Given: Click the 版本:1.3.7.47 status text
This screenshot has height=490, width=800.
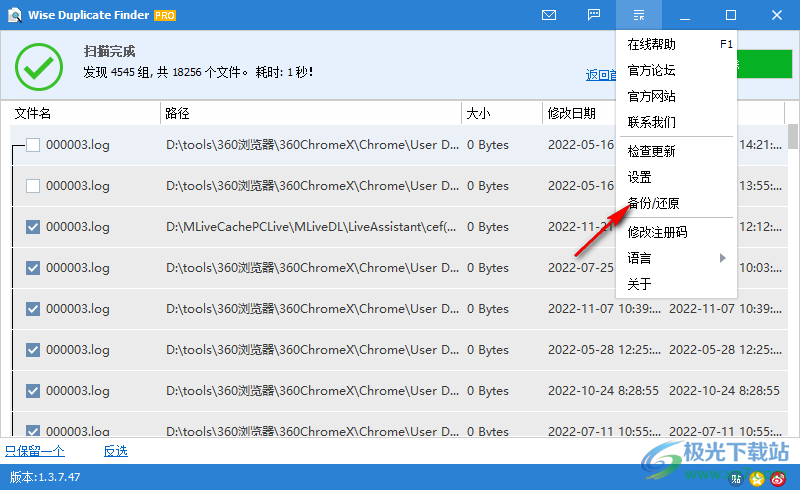Looking at the screenshot, I should [45, 477].
